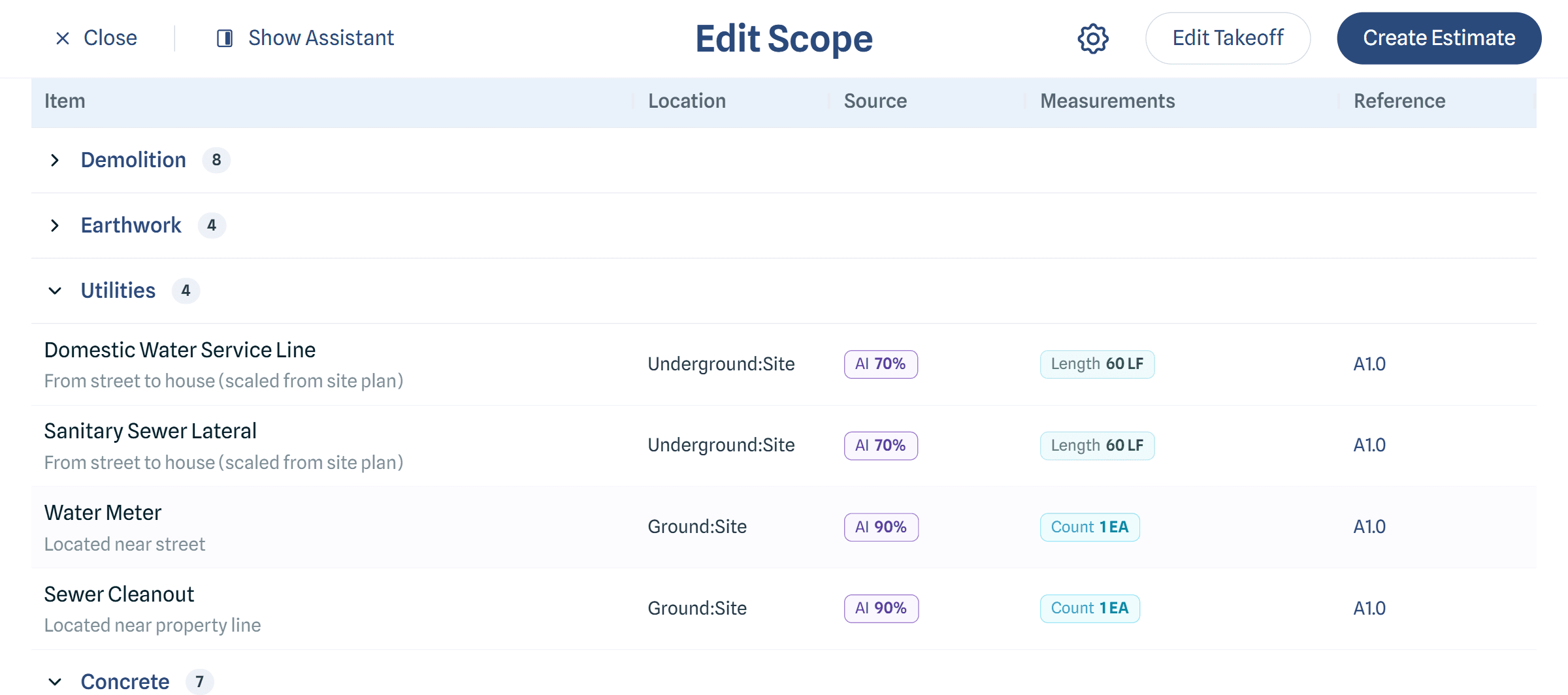
Task: Click the Edit Takeoff button
Action: pos(1228,39)
